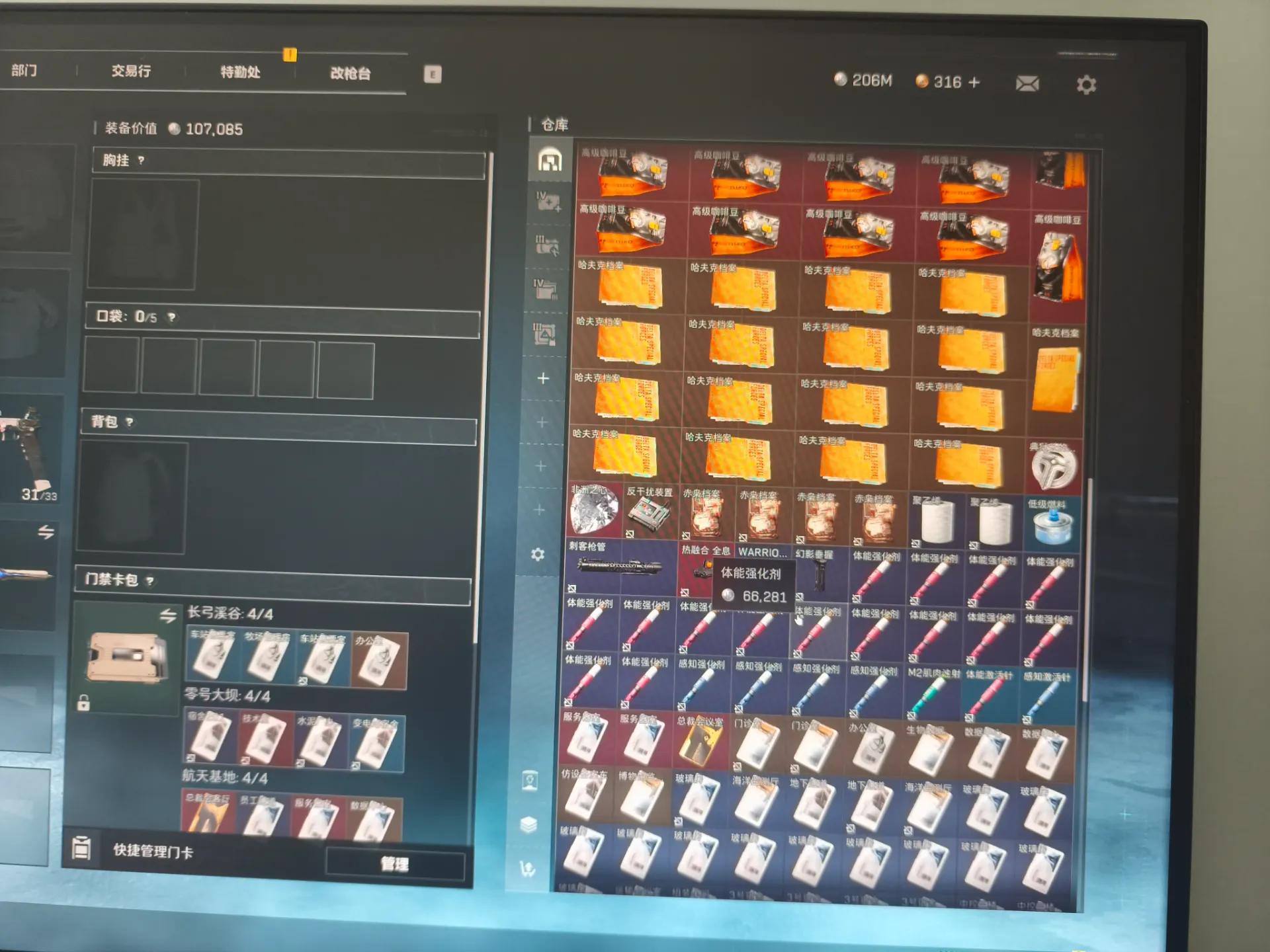
Task: Select the 体能激活针 item
Action: pos(989,696)
